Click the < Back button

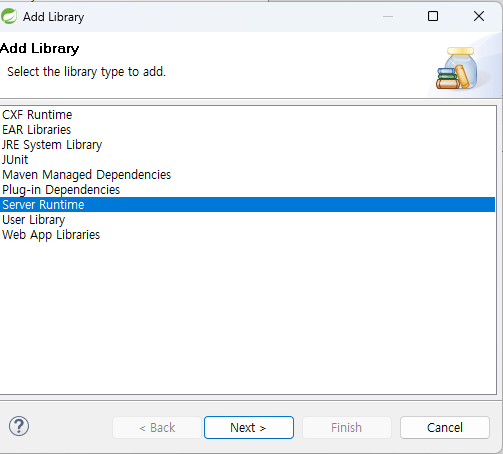(157, 427)
